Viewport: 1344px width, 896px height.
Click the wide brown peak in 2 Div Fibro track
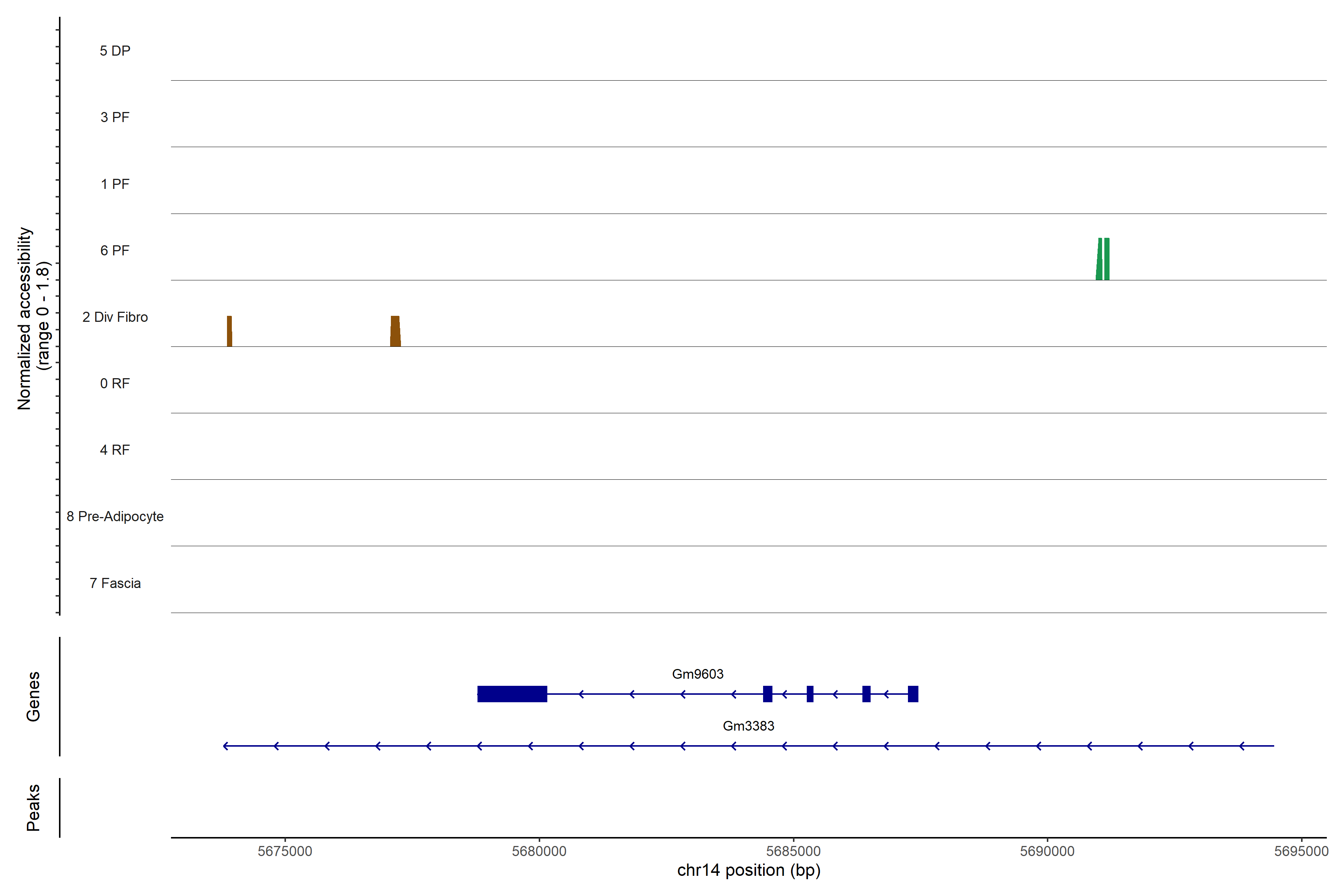point(395,332)
